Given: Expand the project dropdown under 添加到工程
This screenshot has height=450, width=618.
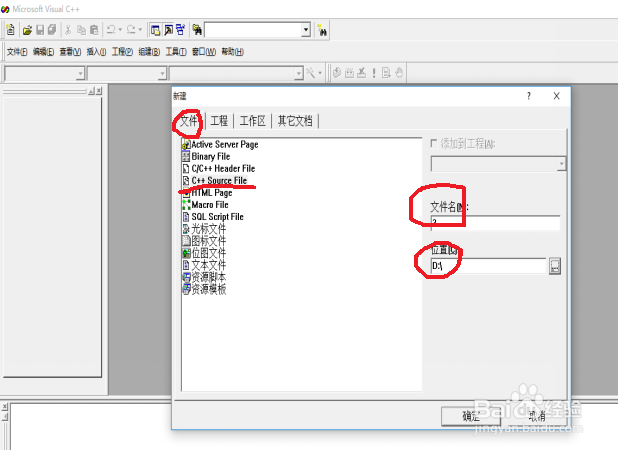Looking at the screenshot, I should click(x=561, y=164).
